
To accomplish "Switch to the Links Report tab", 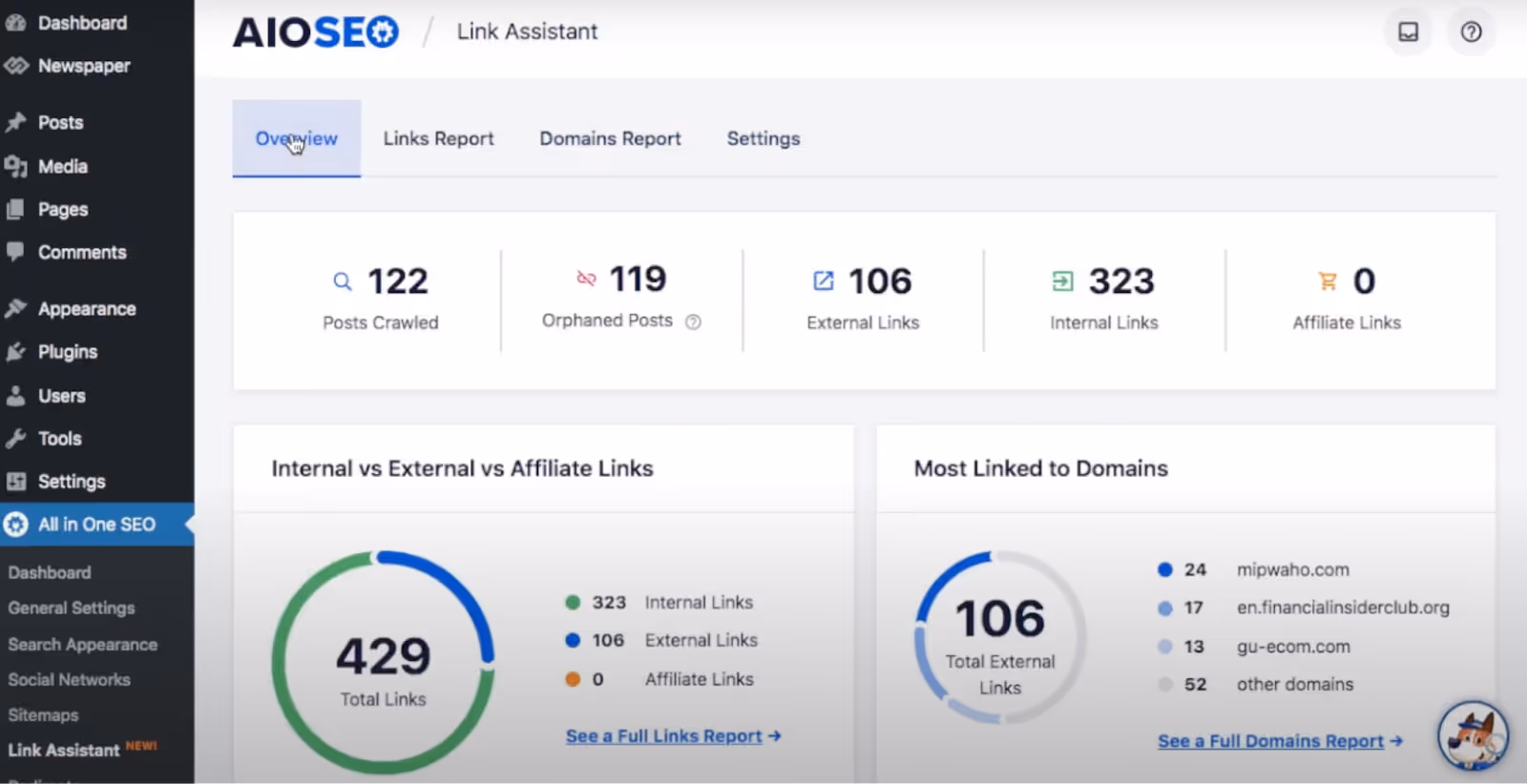I will click(438, 138).
